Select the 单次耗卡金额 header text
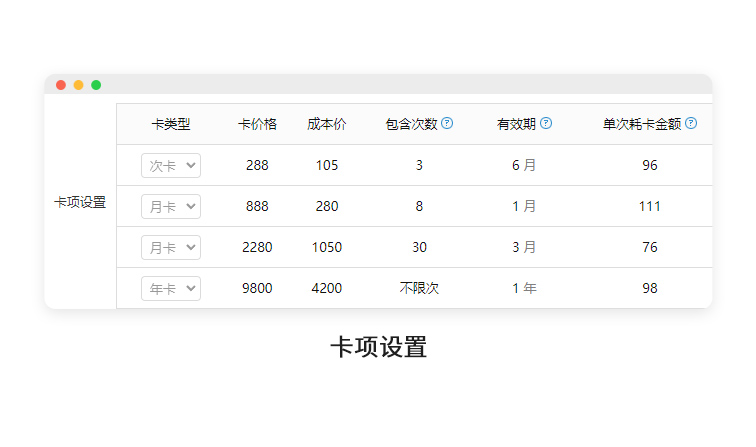This screenshot has height=447, width=756. 642,124
